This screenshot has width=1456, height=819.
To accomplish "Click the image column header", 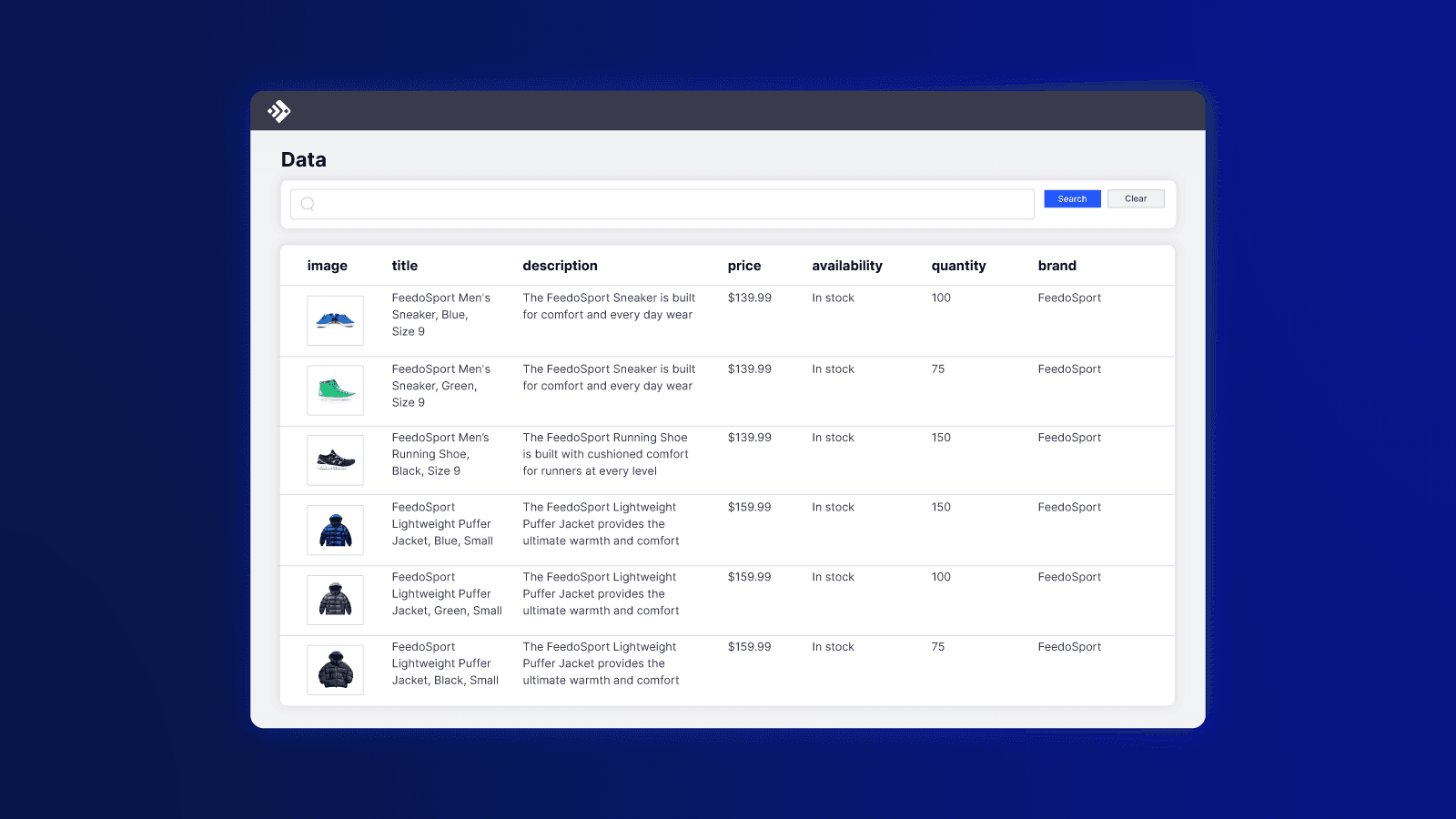I will [327, 266].
